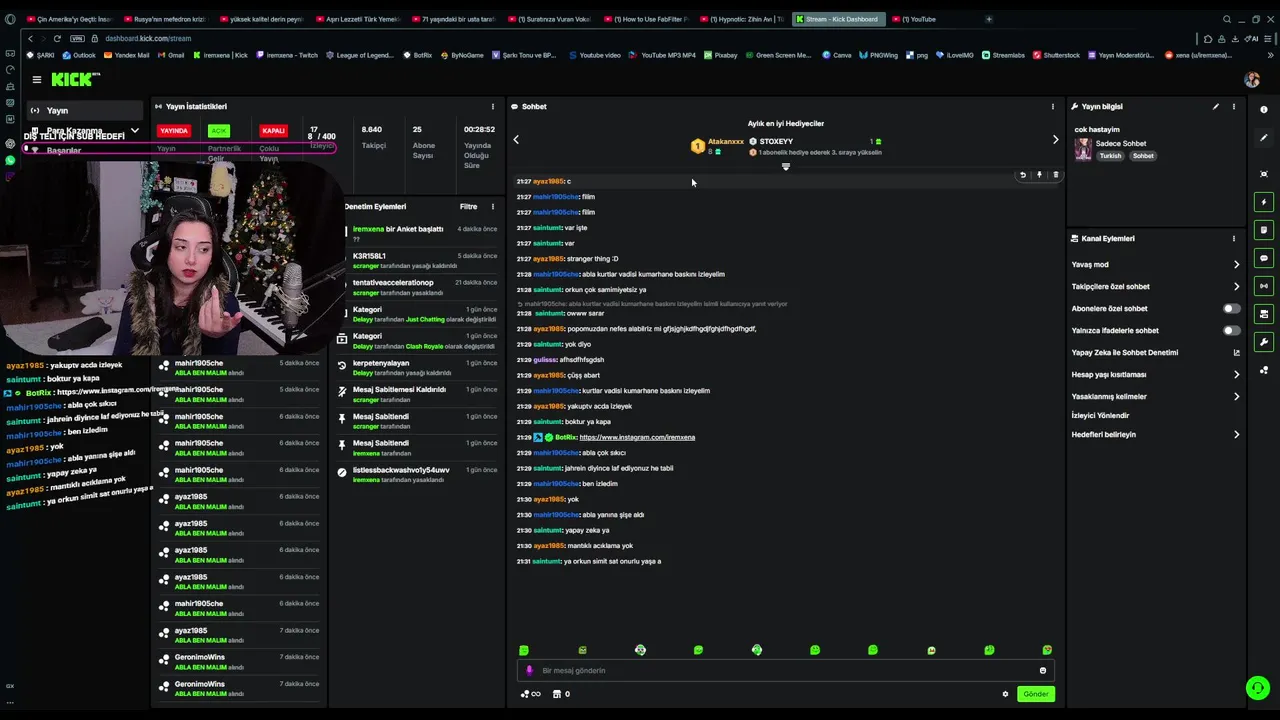This screenshot has width=1280, height=720.
Task: Toggle Abonelere özel sohbet switch
Action: click(x=1231, y=308)
